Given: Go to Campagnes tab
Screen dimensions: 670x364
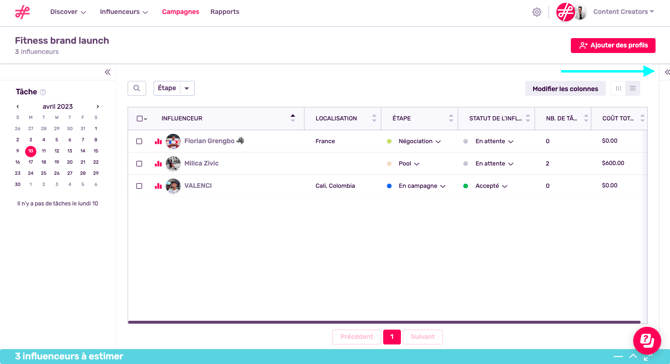Looking at the screenshot, I should click(180, 12).
